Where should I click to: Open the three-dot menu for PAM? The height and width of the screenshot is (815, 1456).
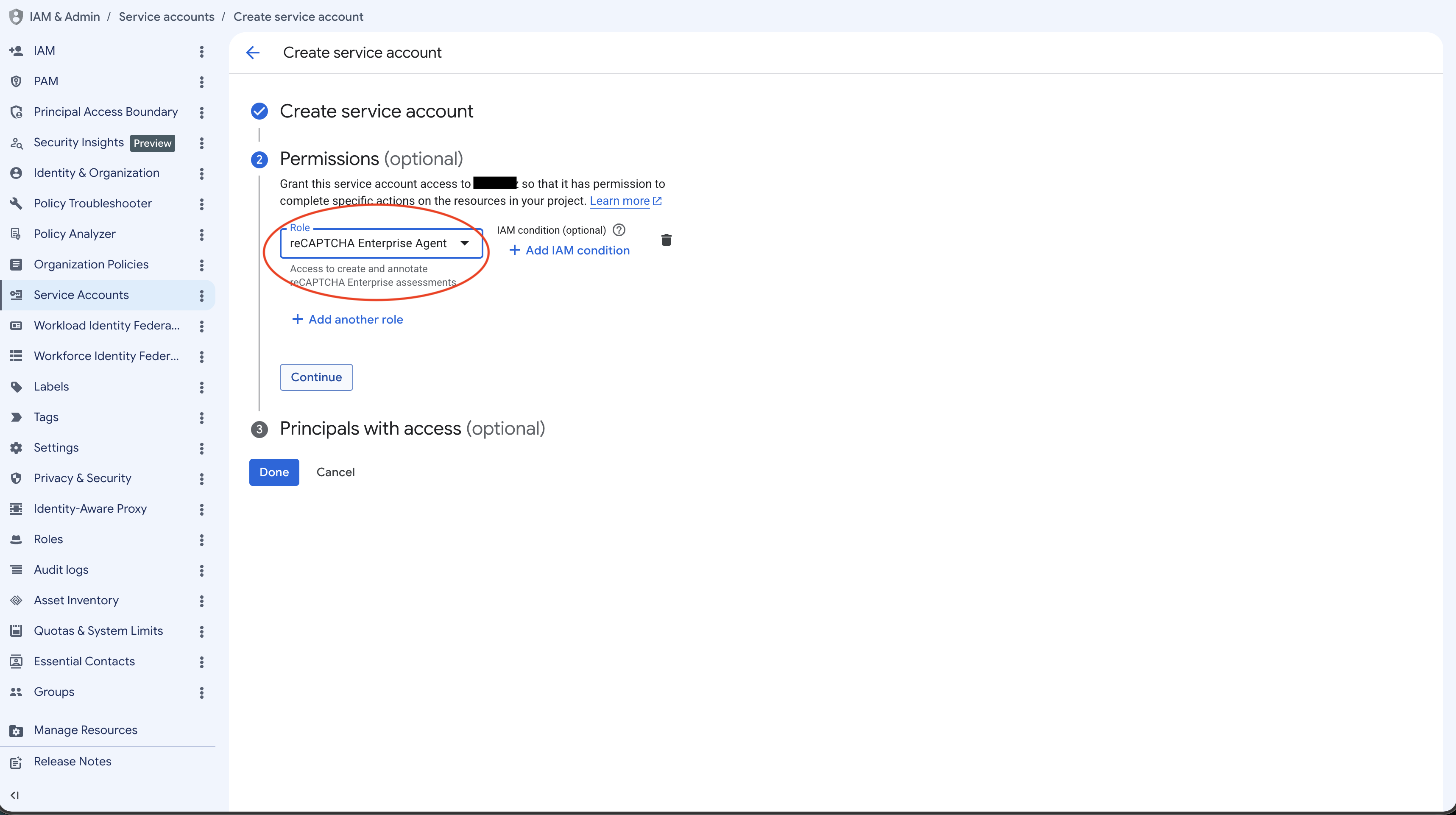pyautogui.click(x=202, y=82)
